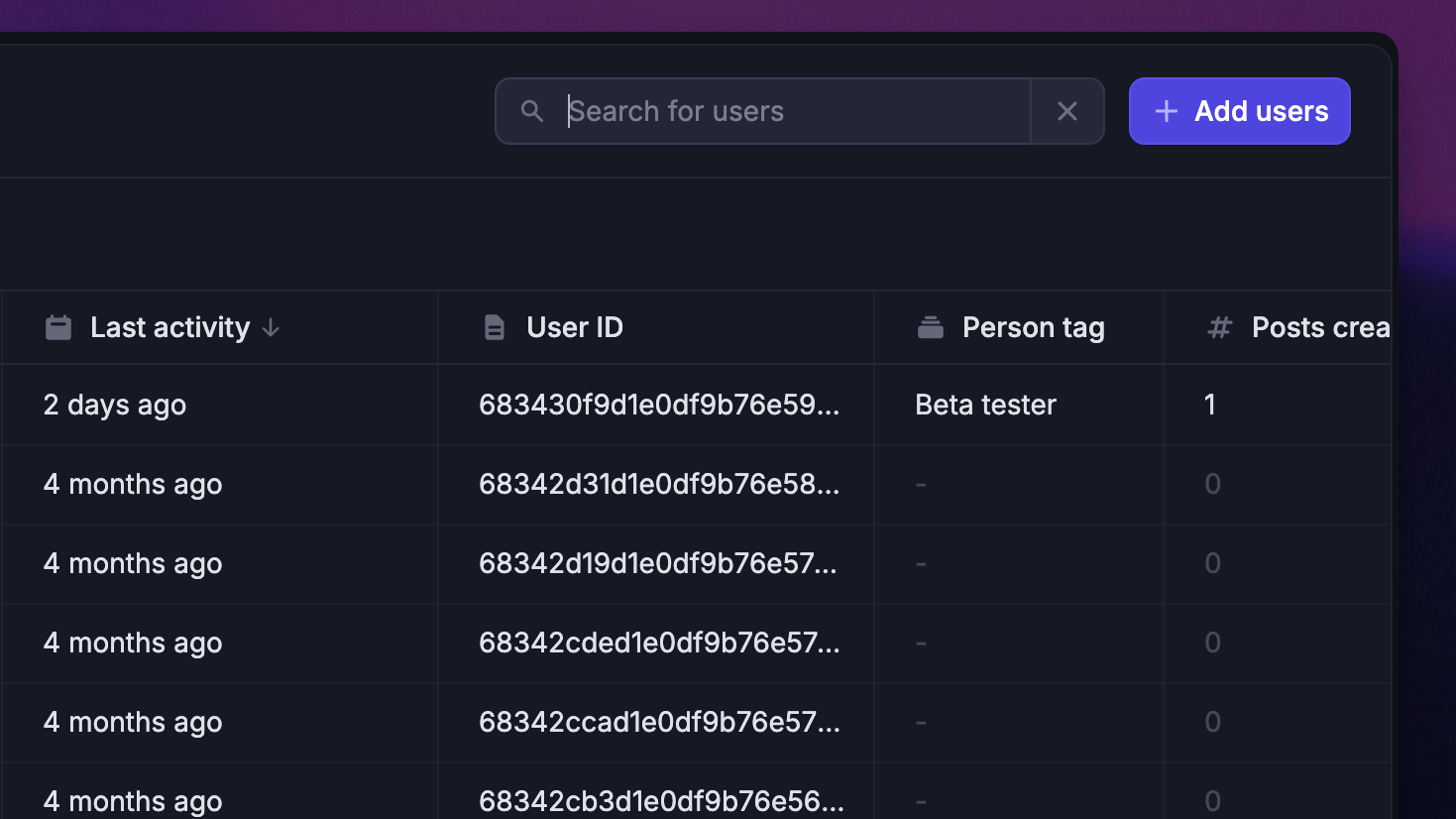This screenshot has height=819, width=1456.
Task: Click the document icon beside User ID
Action: coord(494,327)
